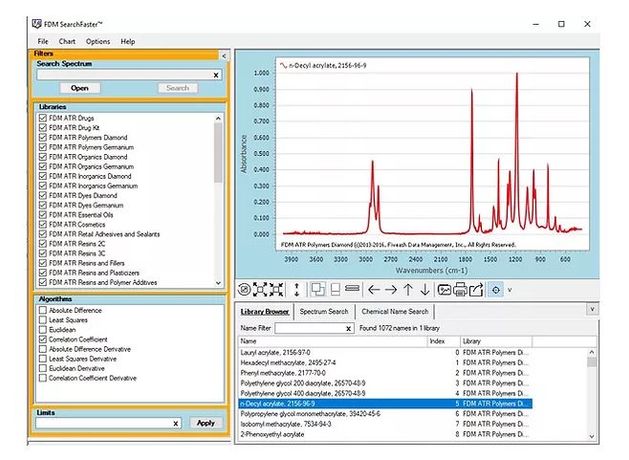Click Libraries list scroll-up arrow
Image resolution: width=629 pixels, height=460 pixels.
218,118
